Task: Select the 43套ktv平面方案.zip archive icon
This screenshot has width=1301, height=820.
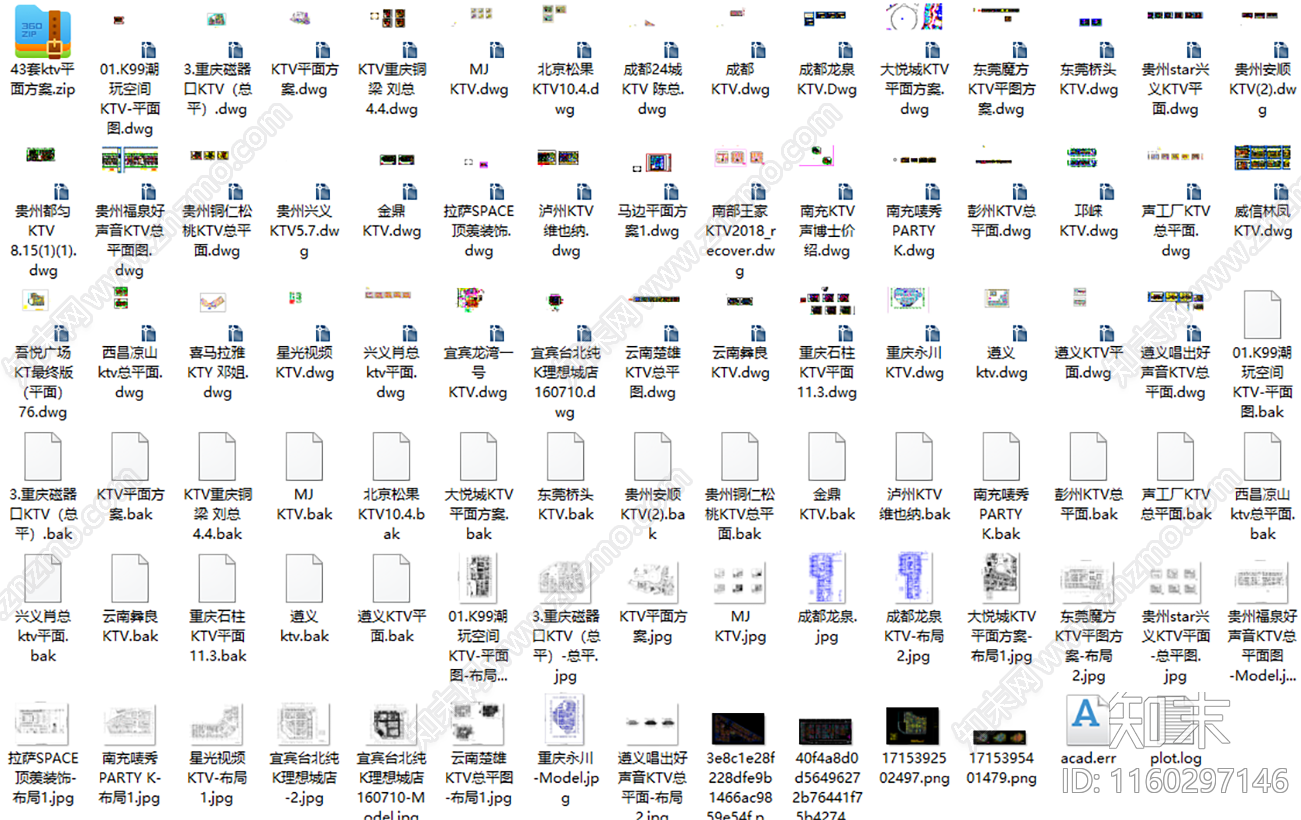Action: 43,31
